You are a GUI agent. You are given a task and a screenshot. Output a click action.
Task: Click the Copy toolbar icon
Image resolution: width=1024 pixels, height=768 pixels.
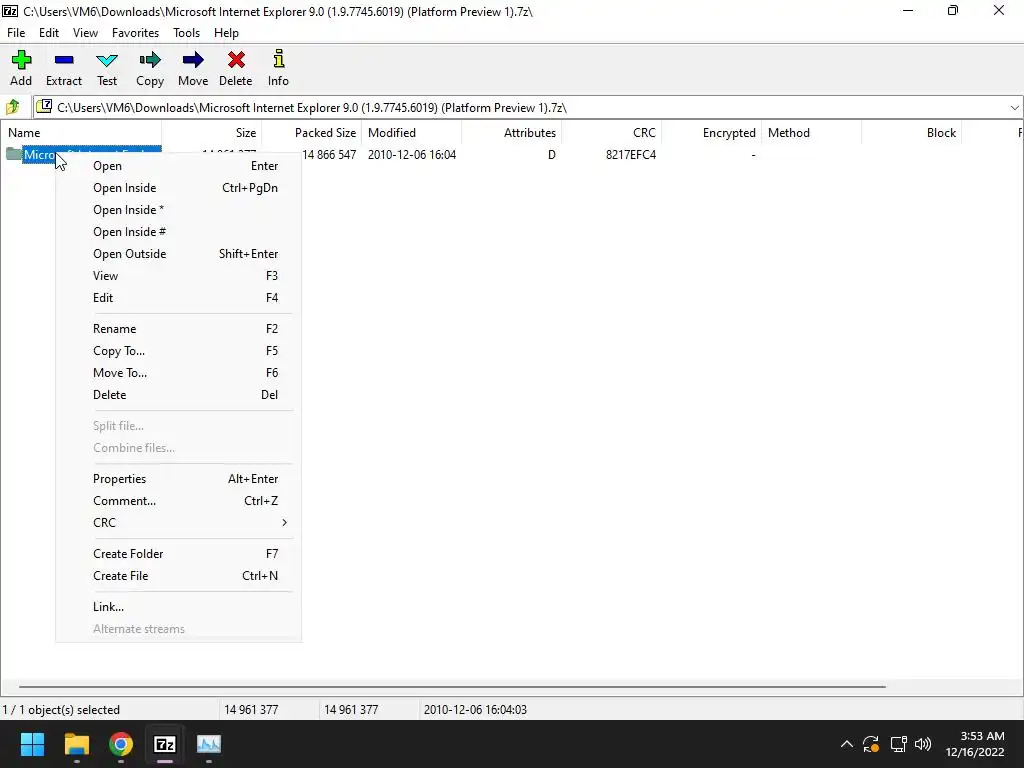point(150,68)
